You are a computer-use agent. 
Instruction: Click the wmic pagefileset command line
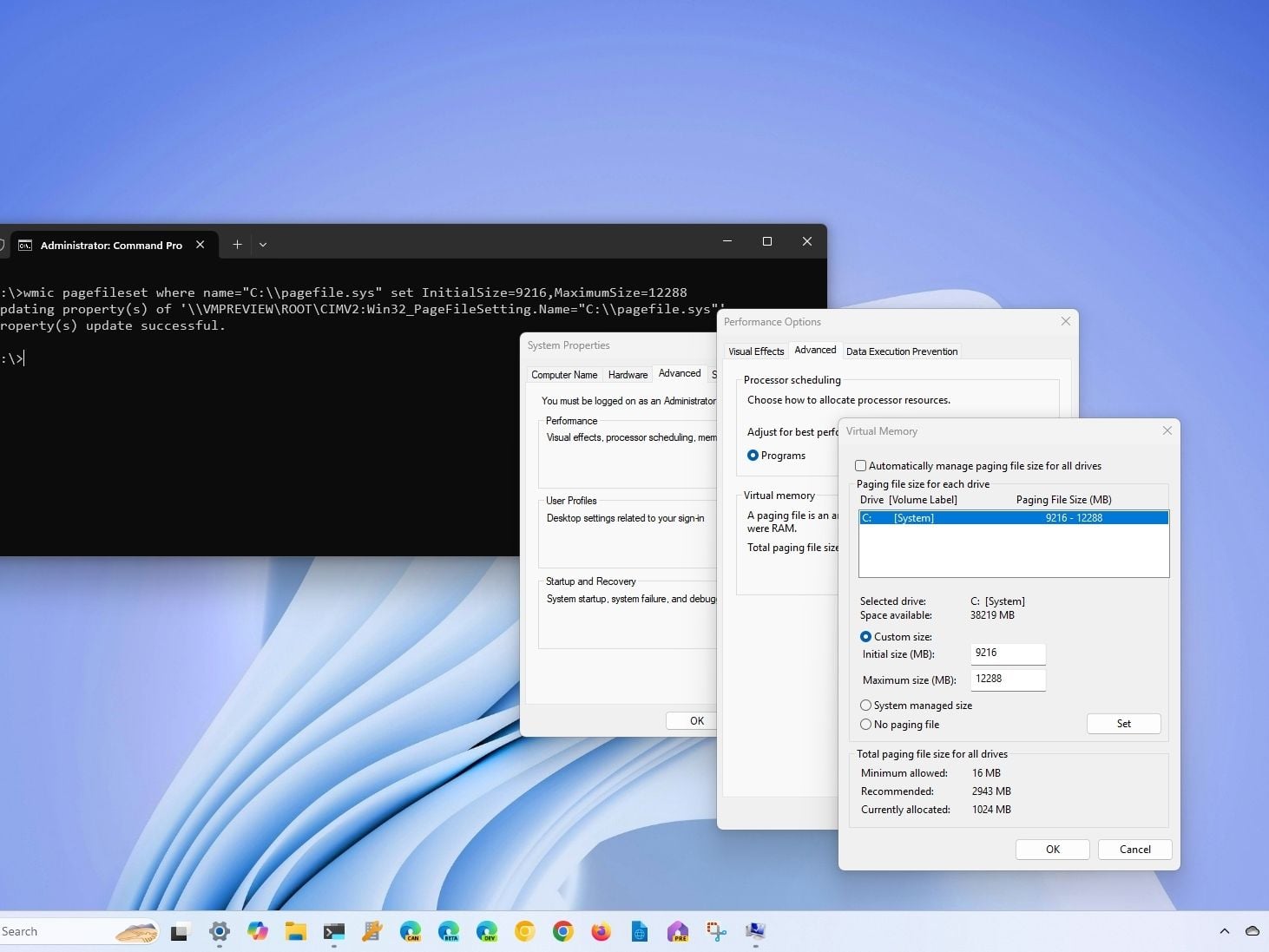(344, 292)
